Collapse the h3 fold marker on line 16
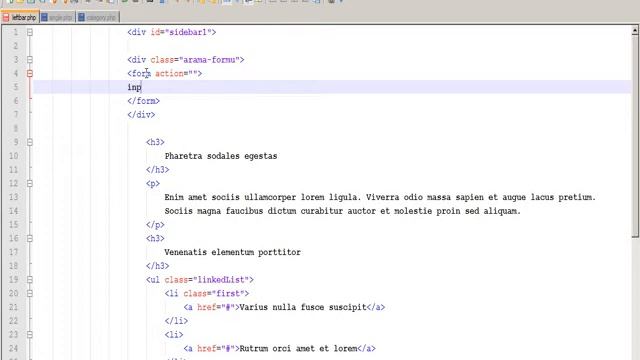Screen dimensions: 640x360 click(x=30, y=238)
